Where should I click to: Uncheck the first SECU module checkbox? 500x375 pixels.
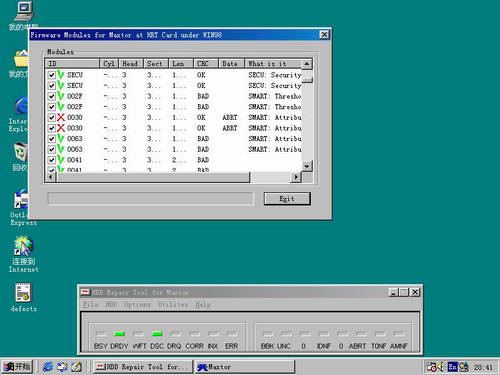tap(51, 75)
